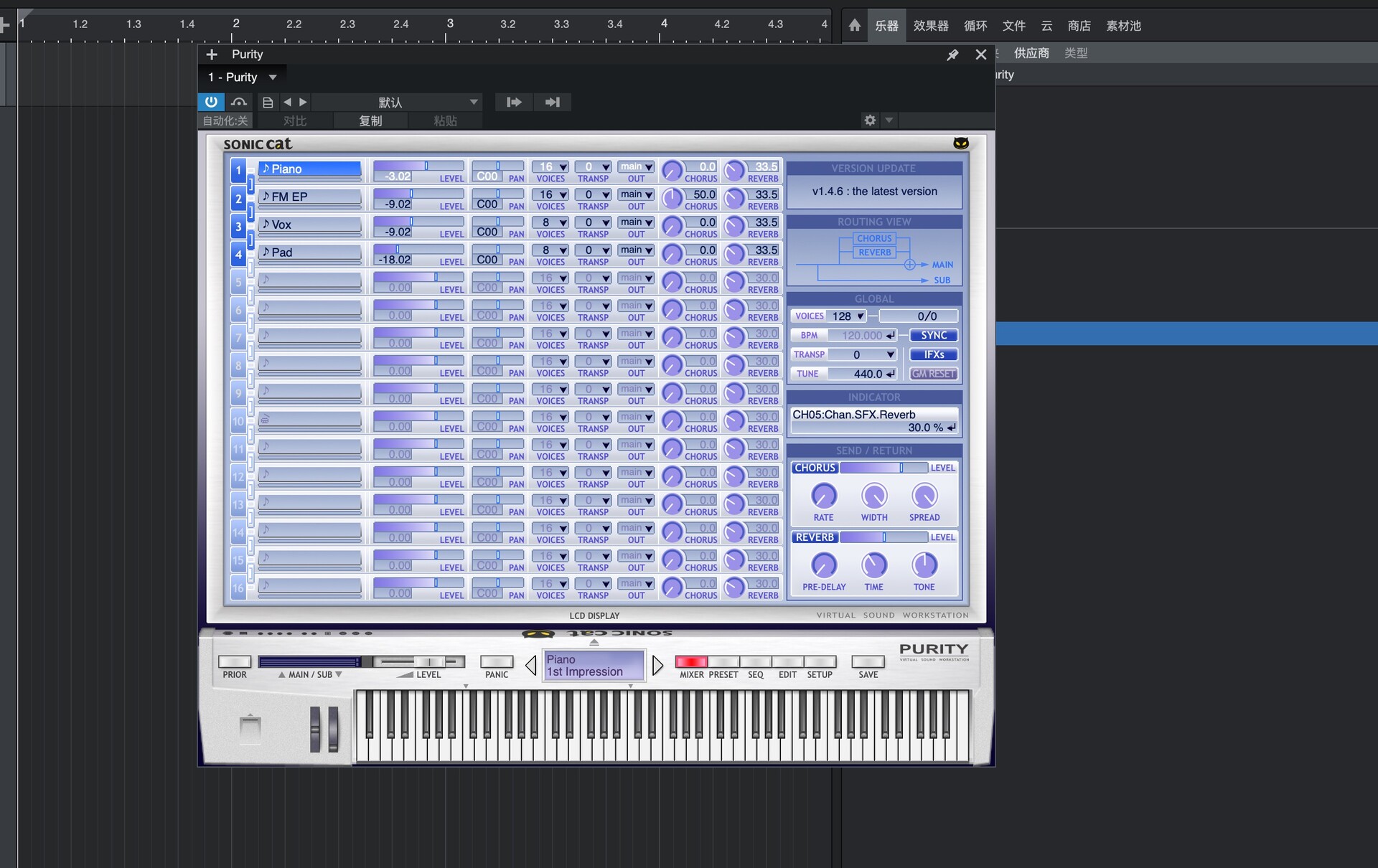The image size is (1378, 868).
Task: Click the Piano channel reverb knob
Action: pyautogui.click(x=733, y=171)
